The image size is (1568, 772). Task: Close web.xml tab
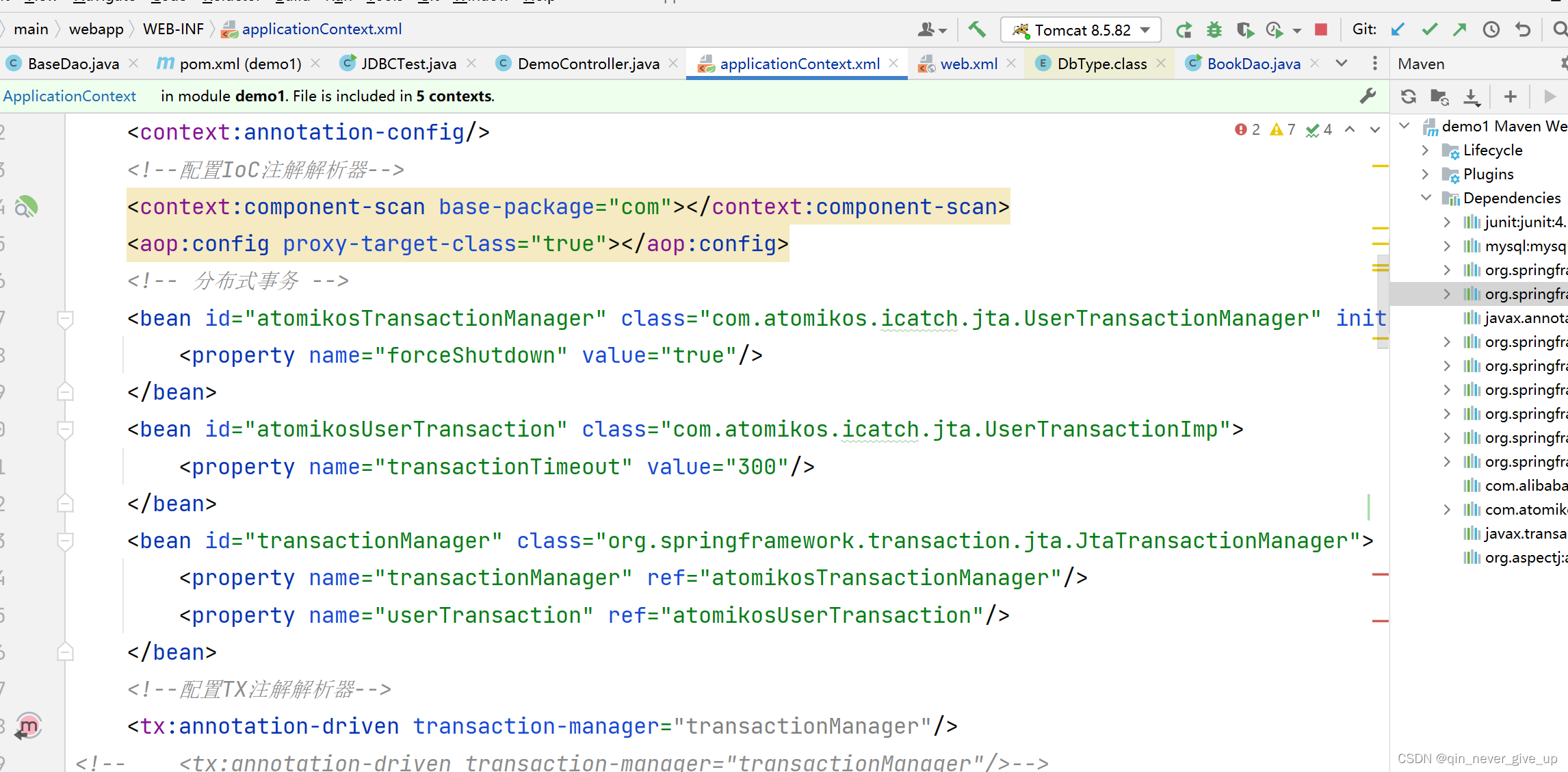[x=1011, y=63]
